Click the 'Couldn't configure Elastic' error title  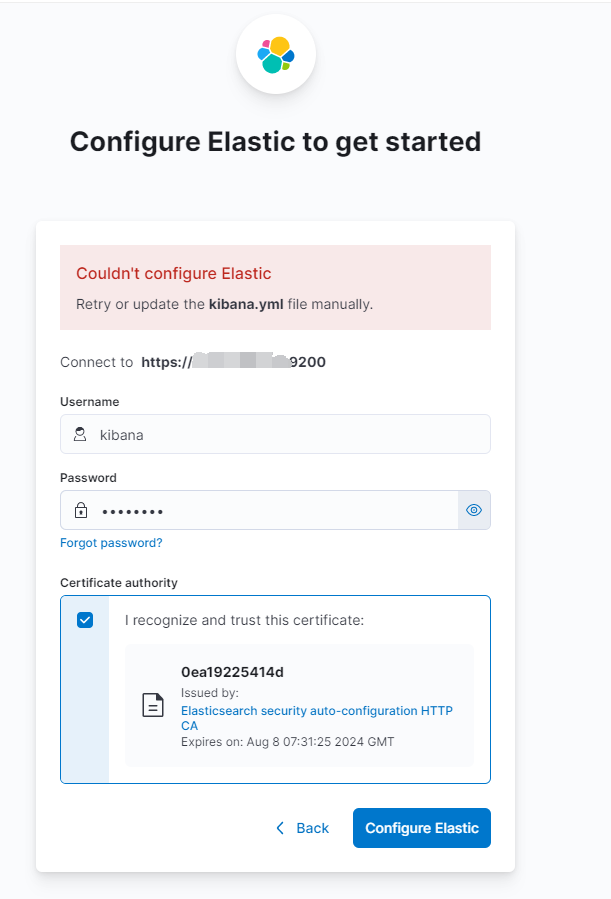(x=174, y=274)
